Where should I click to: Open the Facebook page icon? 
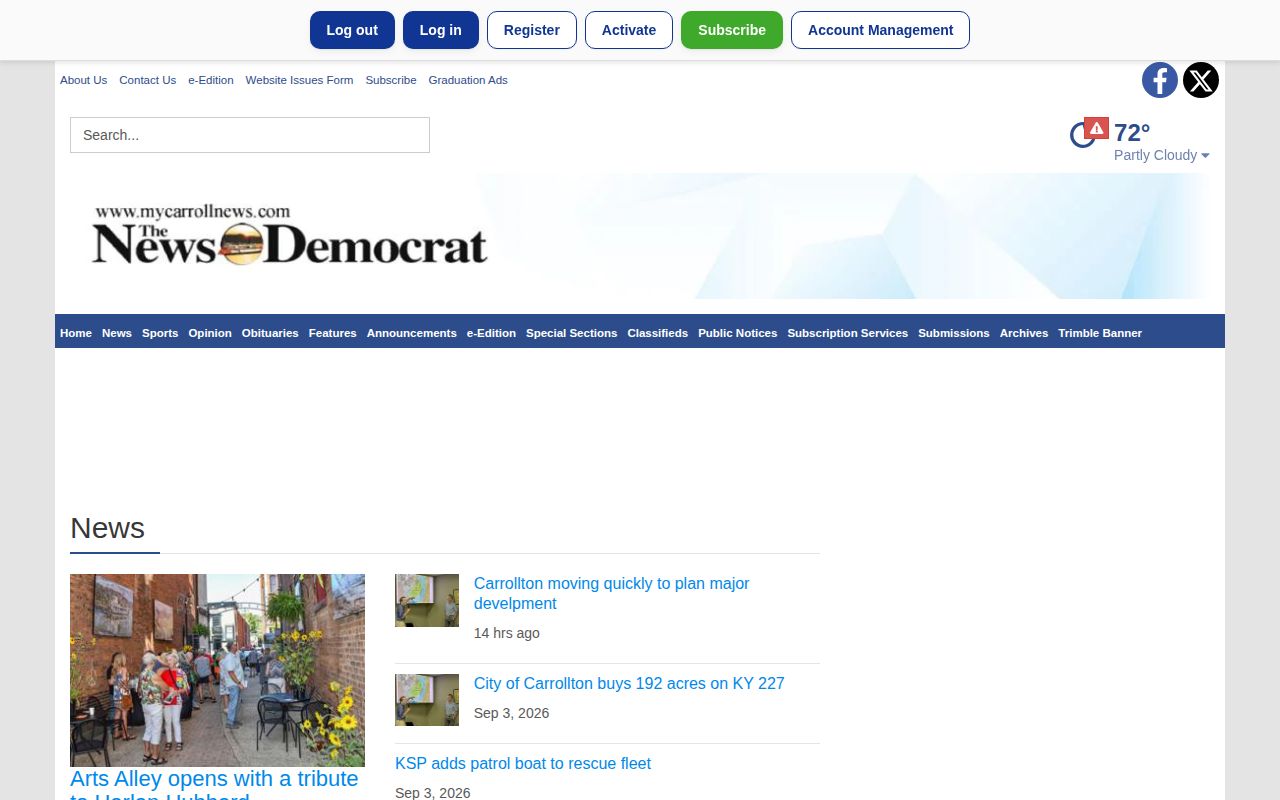tap(1160, 80)
